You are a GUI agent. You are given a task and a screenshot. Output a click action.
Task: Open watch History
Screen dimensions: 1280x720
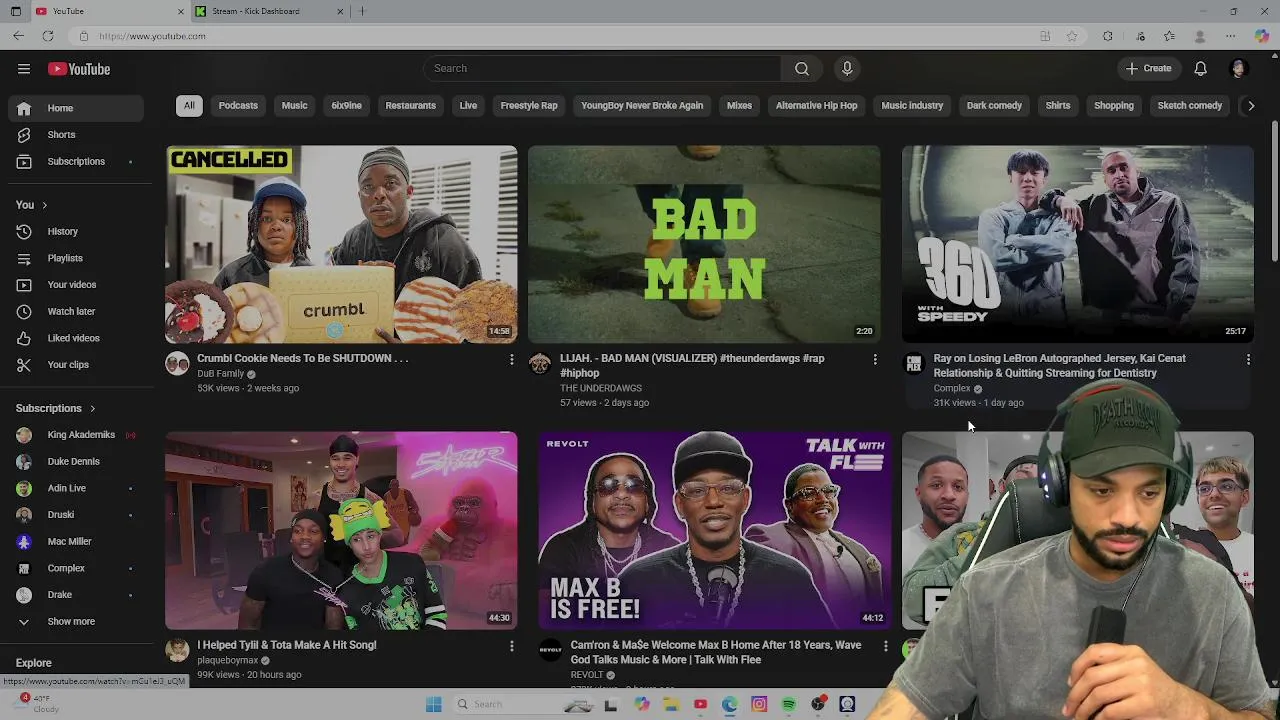tap(76, 231)
